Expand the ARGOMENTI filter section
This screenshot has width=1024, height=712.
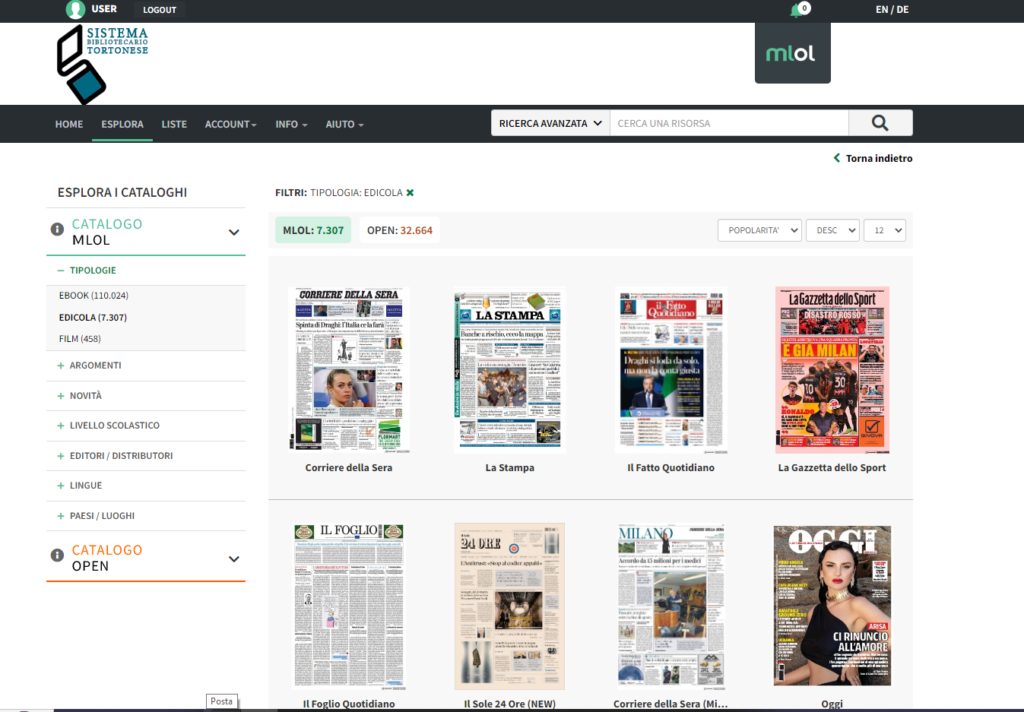(95, 365)
